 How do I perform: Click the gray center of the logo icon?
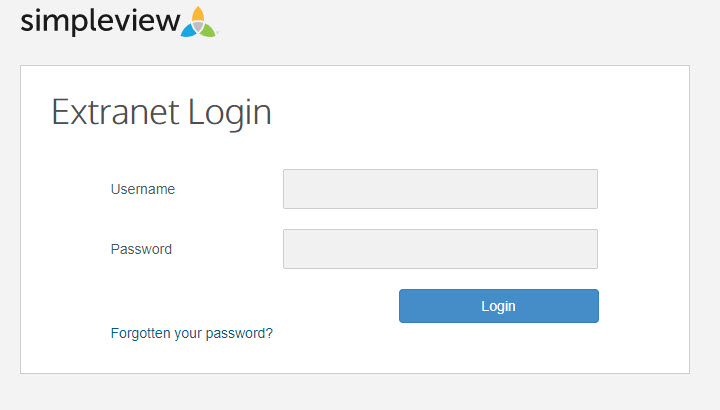[198, 26]
